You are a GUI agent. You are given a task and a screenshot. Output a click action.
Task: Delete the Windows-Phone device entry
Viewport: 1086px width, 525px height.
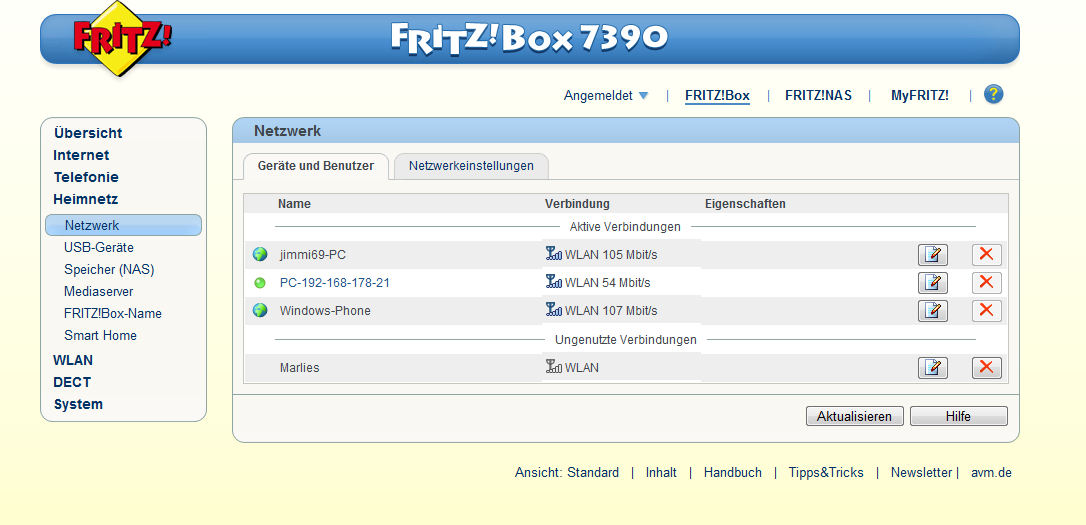987,311
